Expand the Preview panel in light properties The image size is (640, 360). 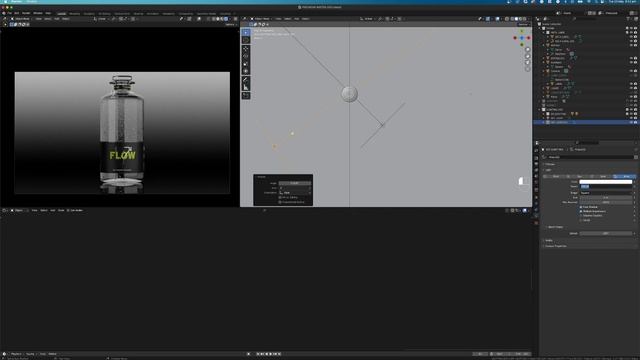coord(549,164)
